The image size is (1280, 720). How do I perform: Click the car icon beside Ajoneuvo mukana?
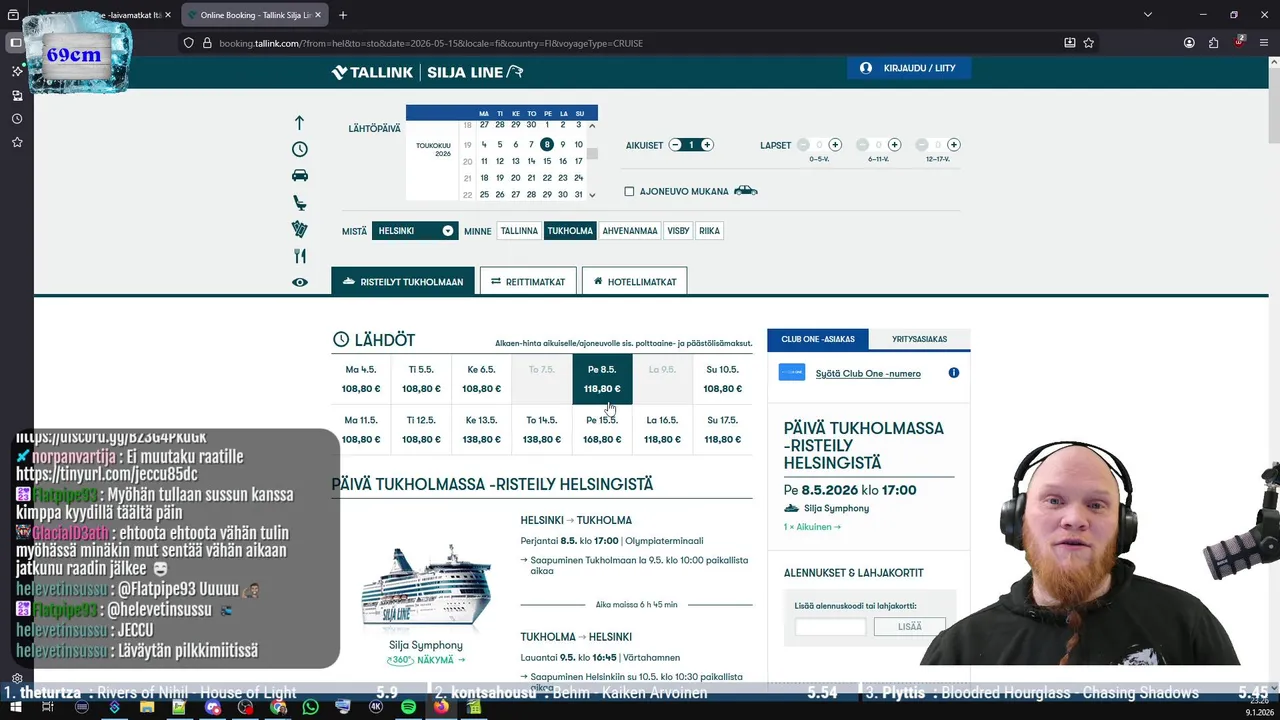[x=746, y=191]
